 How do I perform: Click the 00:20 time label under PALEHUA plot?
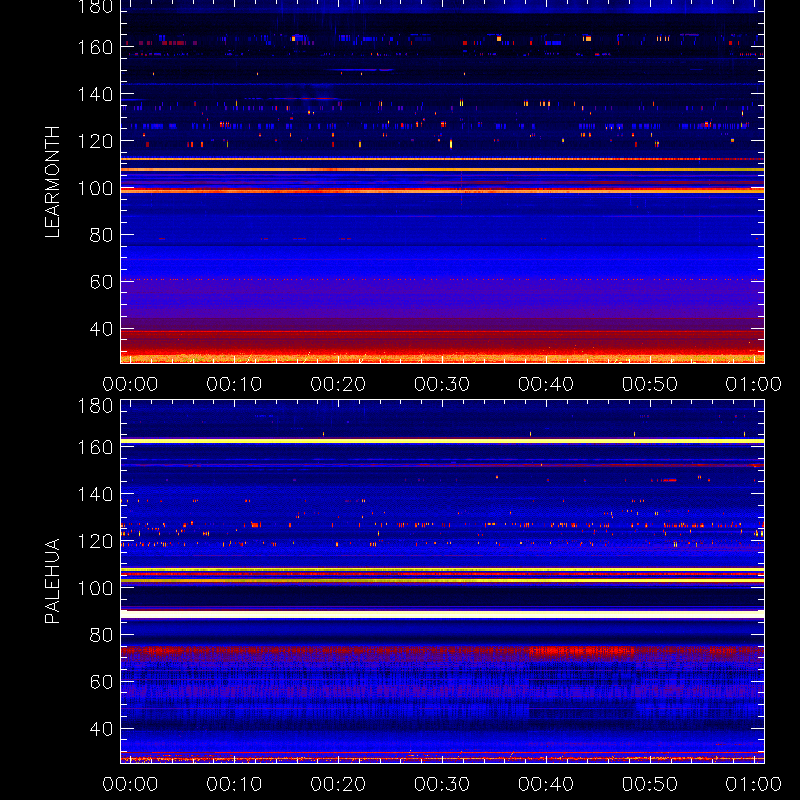point(338,784)
